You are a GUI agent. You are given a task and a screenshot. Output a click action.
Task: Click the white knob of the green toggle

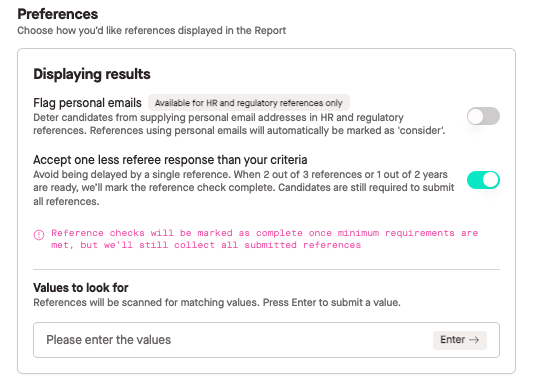point(490,180)
